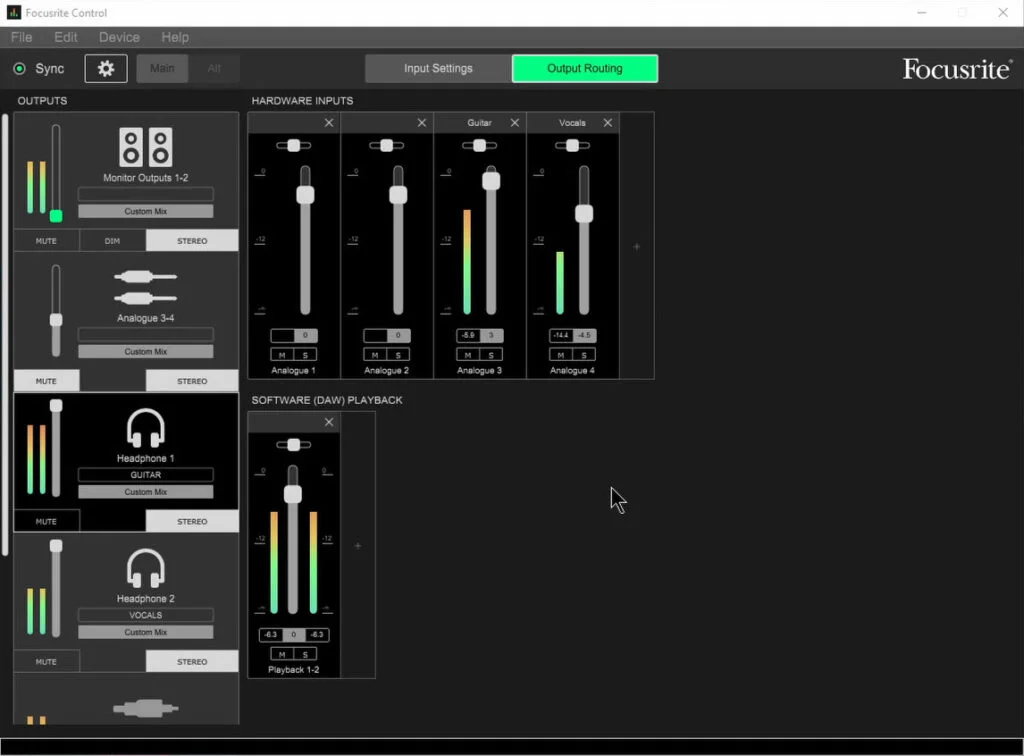Mute the Headphone 2 output
The width and height of the screenshot is (1024, 756).
[46, 662]
